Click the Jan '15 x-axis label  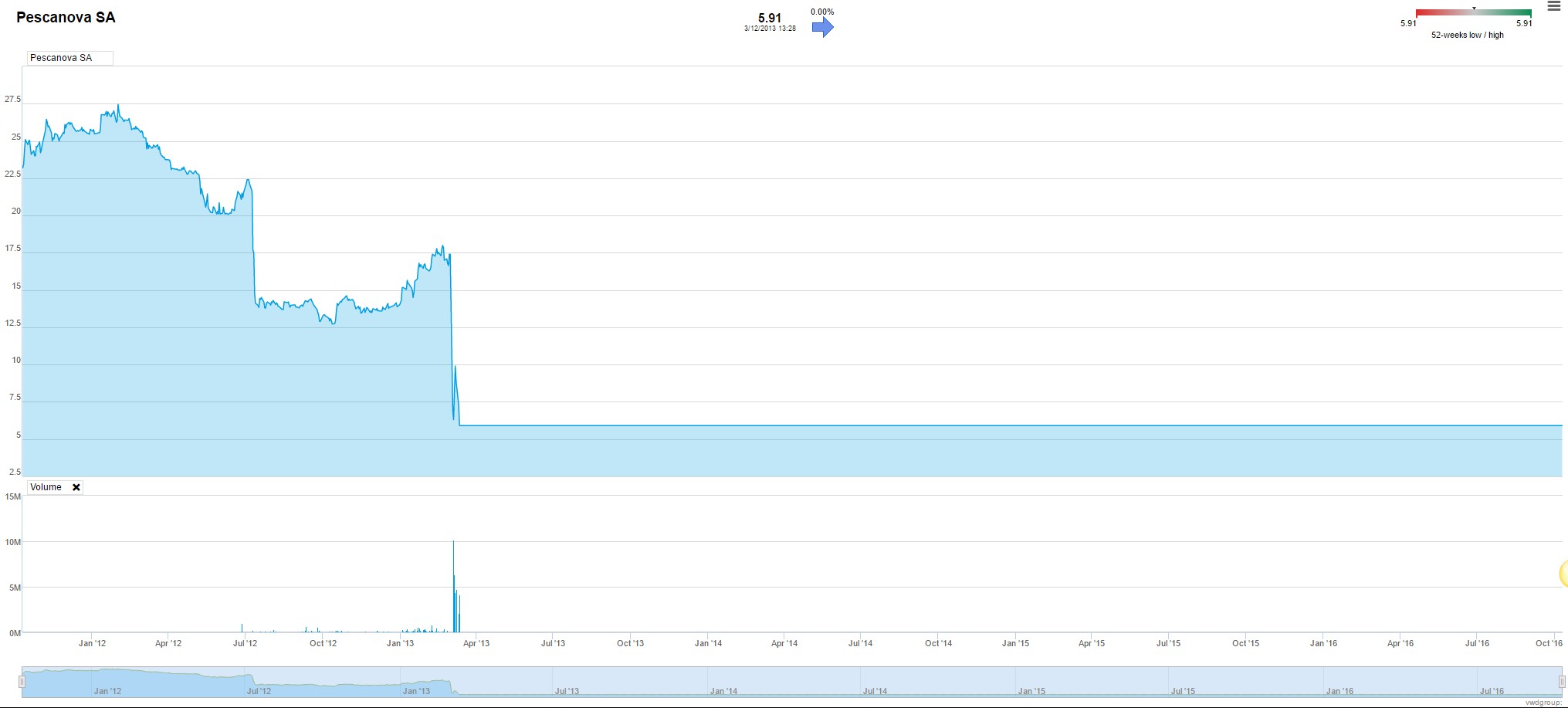(1015, 643)
